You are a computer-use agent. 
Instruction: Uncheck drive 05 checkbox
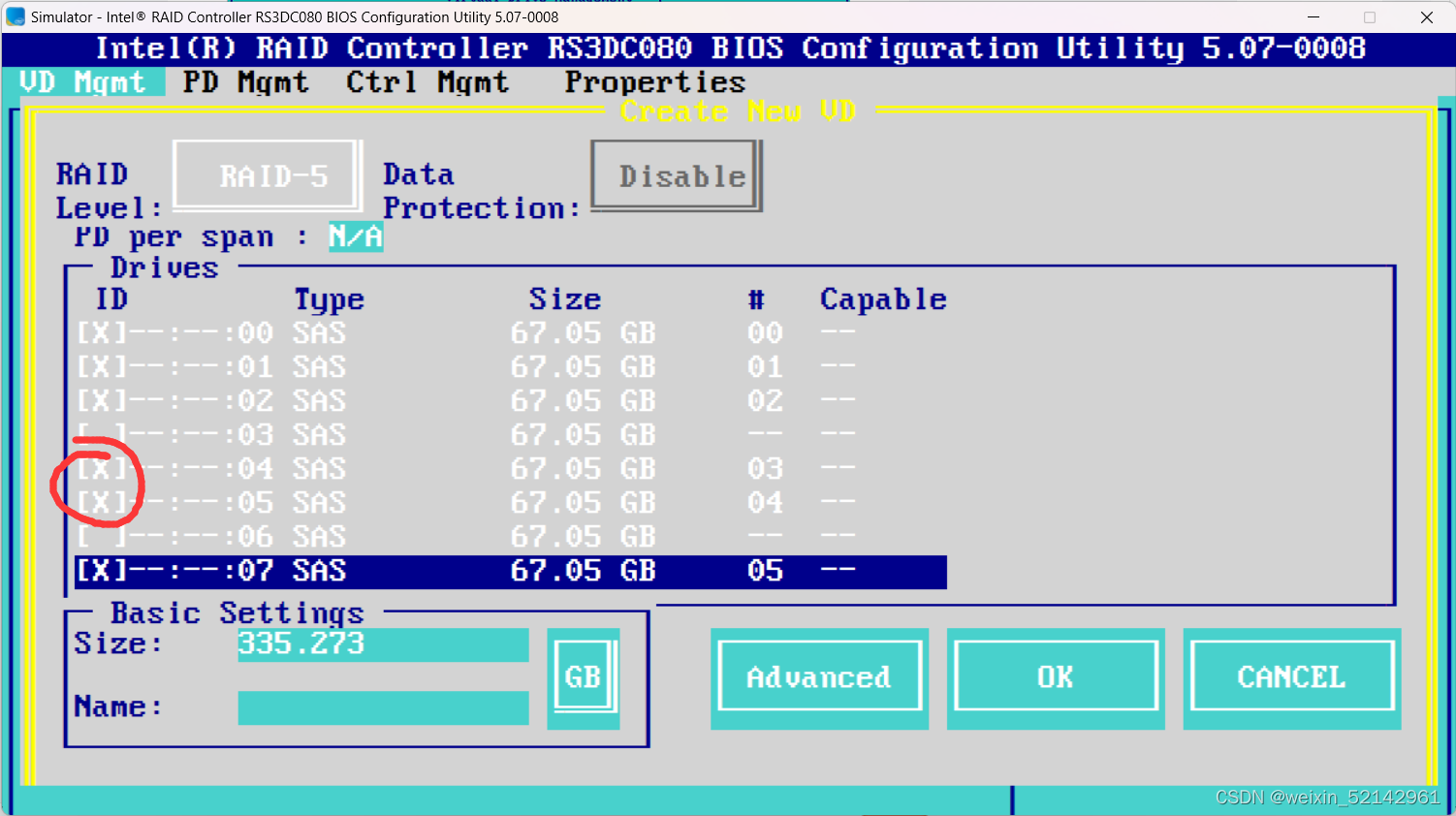pyautogui.click(x=102, y=503)
